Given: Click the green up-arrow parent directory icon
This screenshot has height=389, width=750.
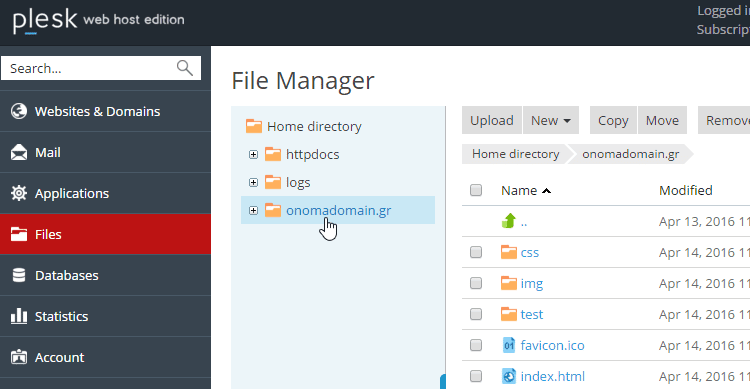Looking at the screenshot, I should pyautogui.click(x=509, y=221).
